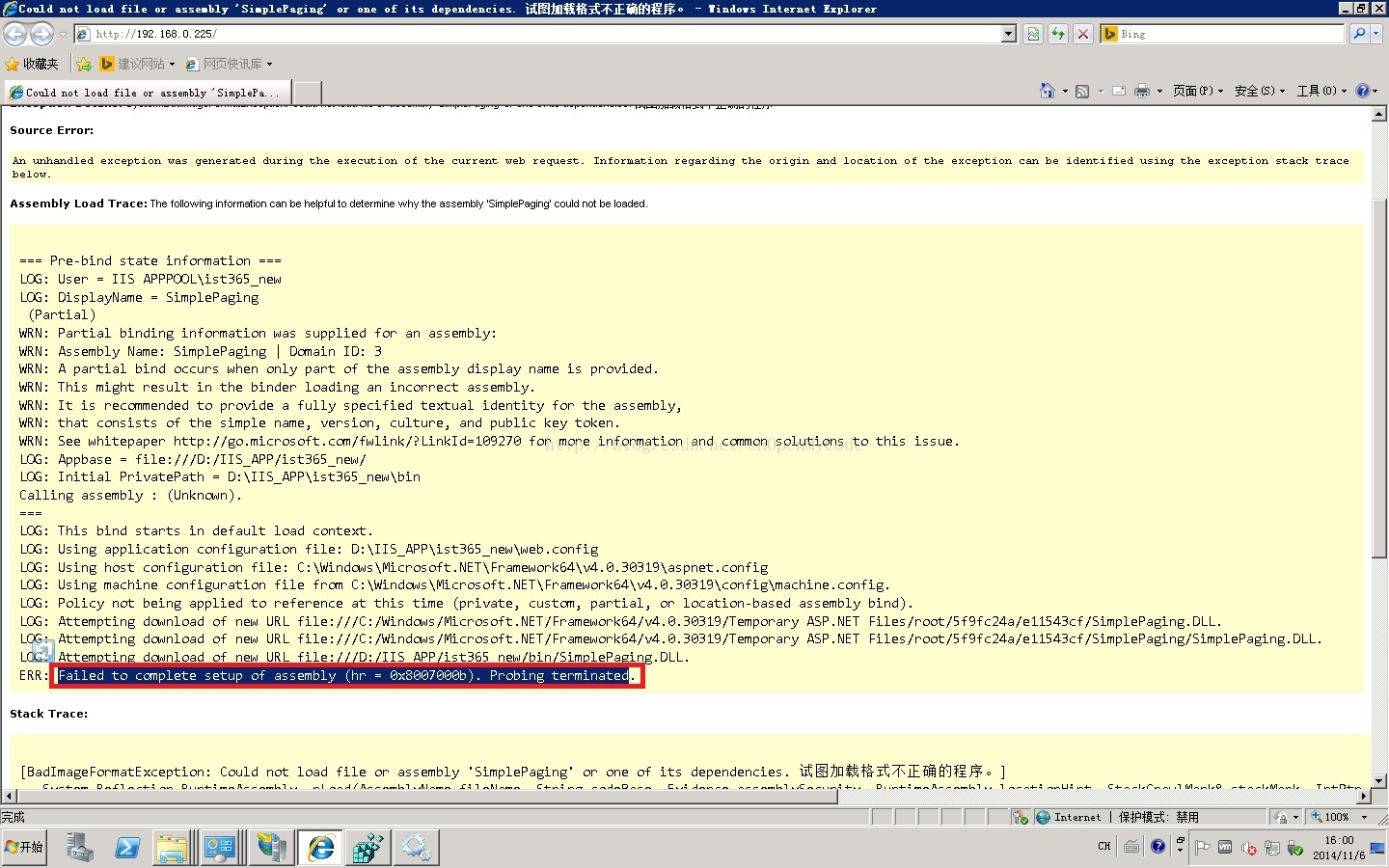Click the Add to Favorites bar icon
Image resolution: width=1389 pixels, height=868 pixels.
(x=84, y=64)
